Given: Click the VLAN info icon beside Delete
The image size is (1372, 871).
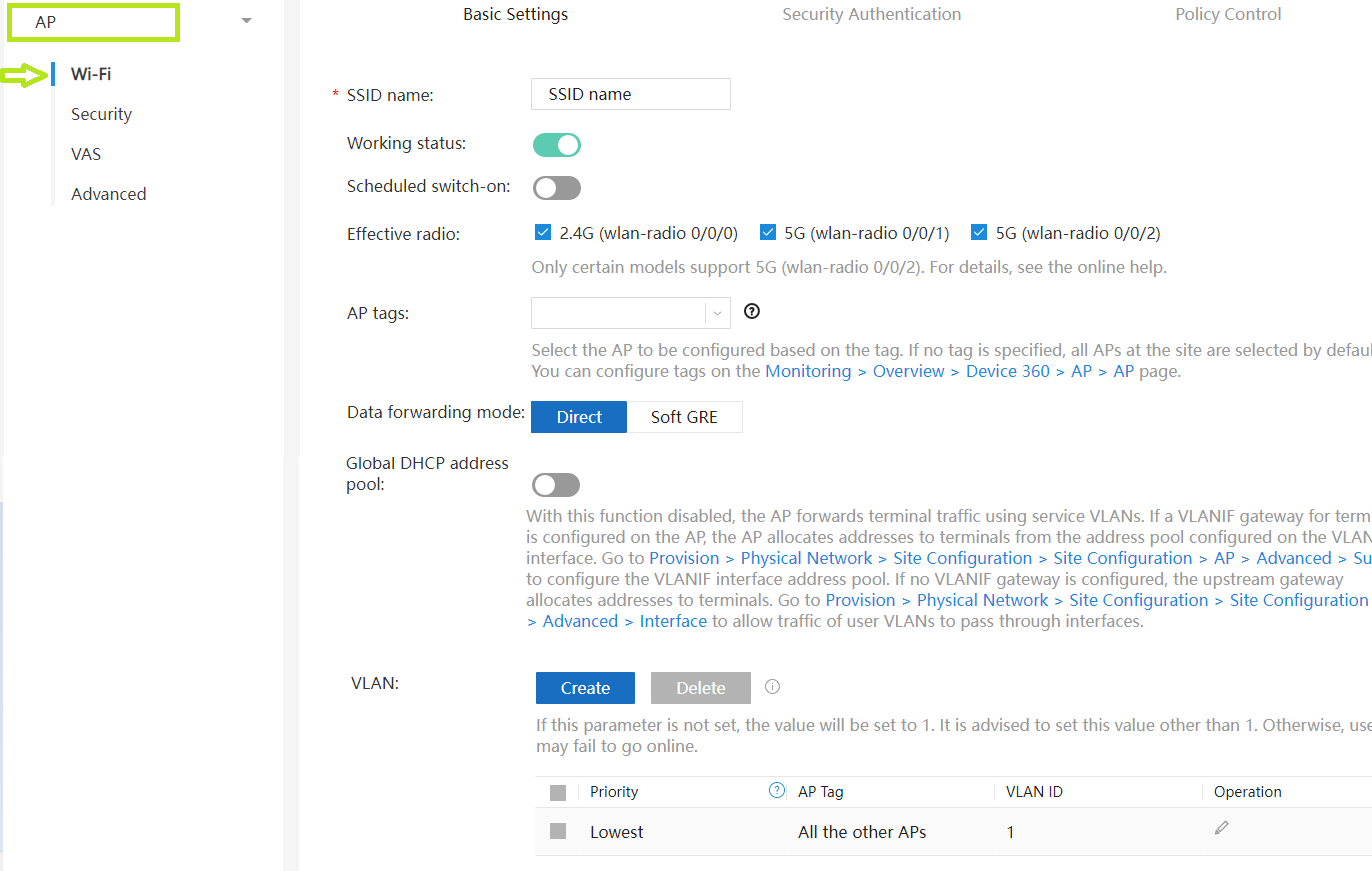Looking at the screenshot, I should click(x=772, y=687).
